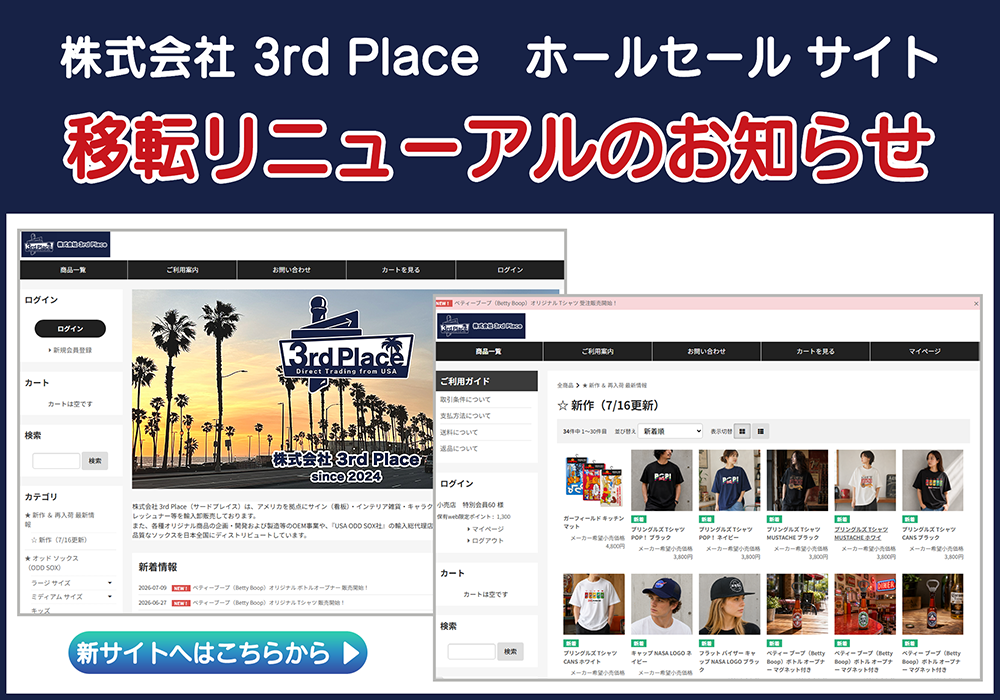Open 送料について guide link
Viewport: 1000px width, 700px height.
coord(459,432)
